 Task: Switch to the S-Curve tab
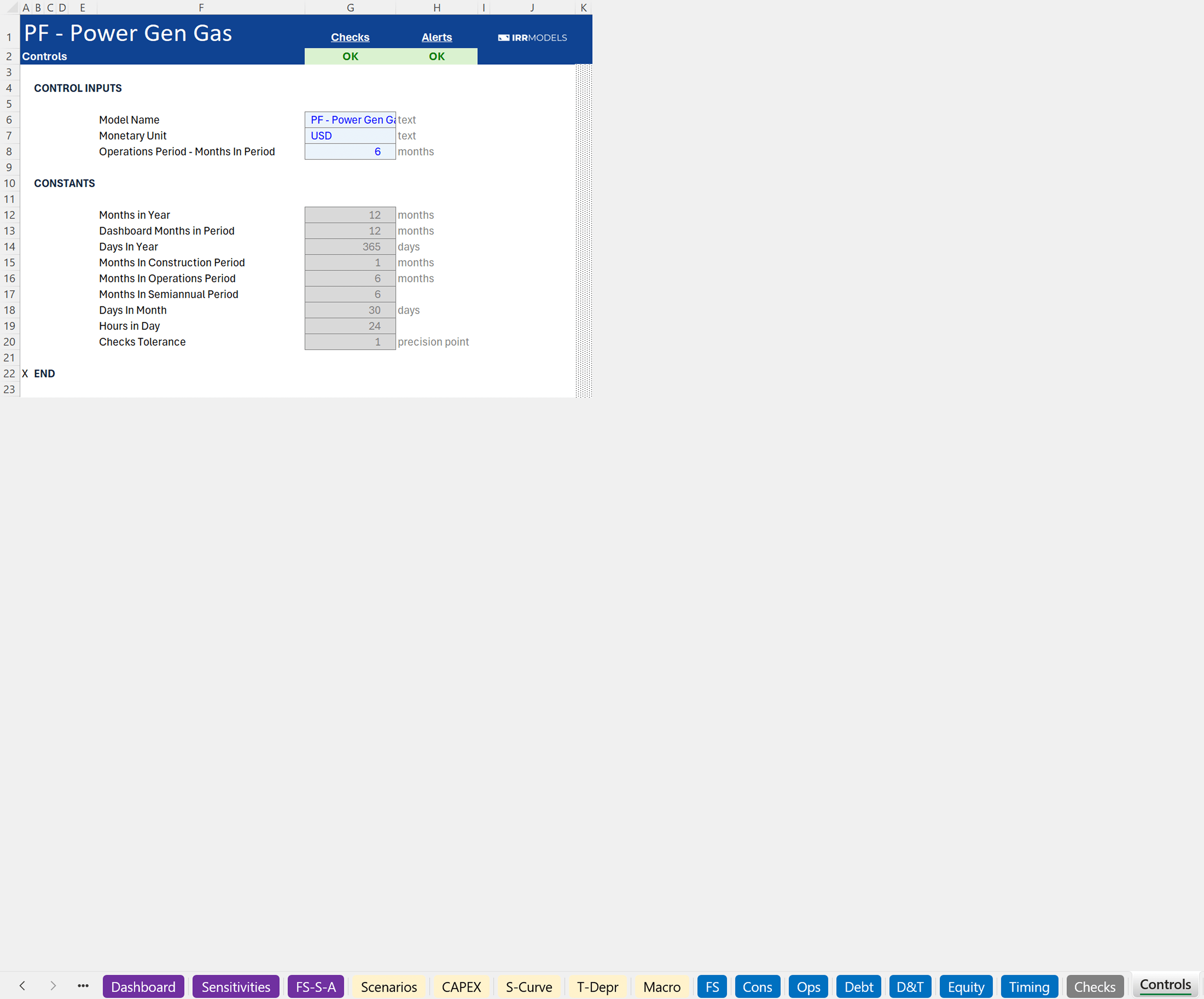click(x=529, y=986)
